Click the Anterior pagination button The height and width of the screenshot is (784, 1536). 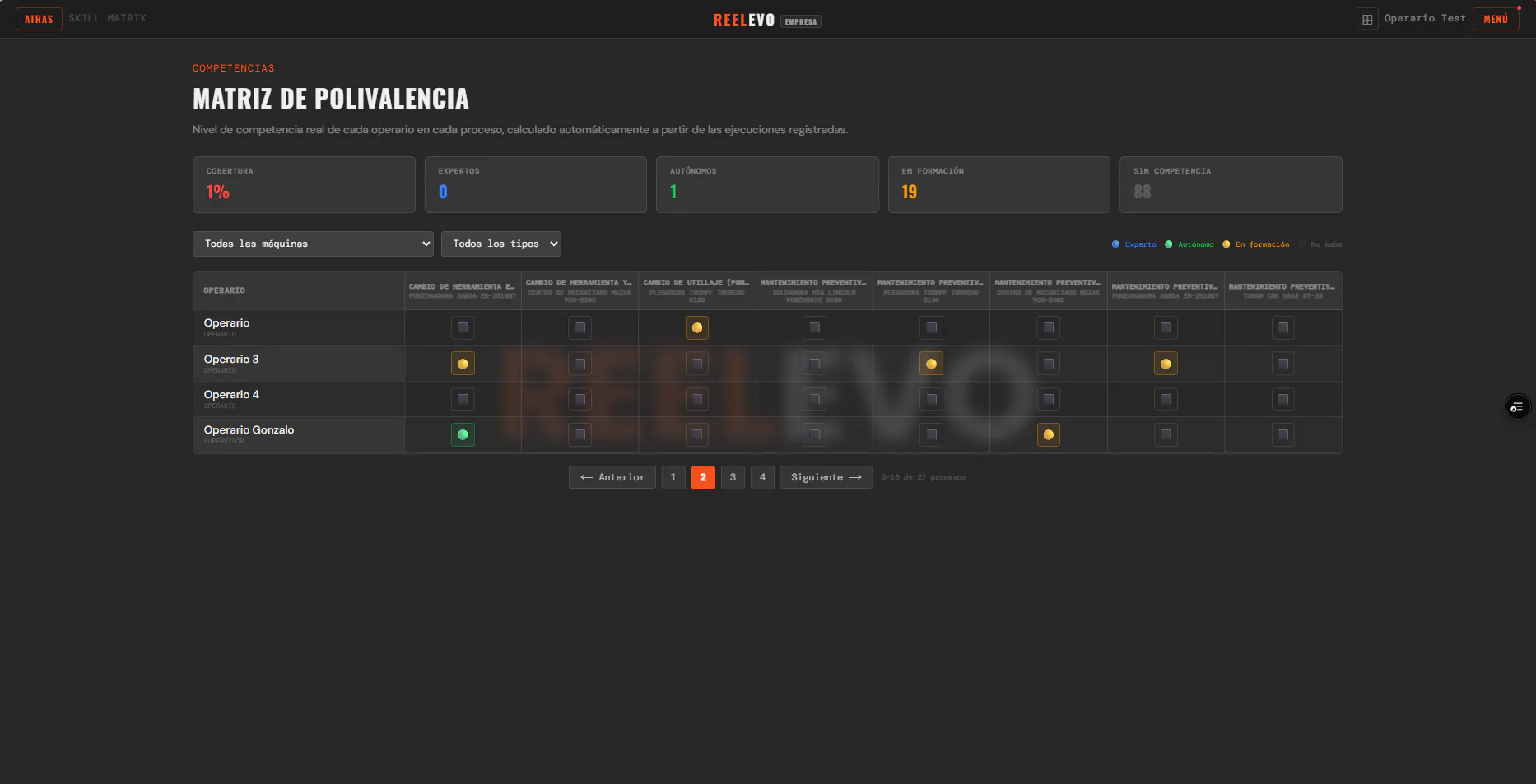point(612,477)
